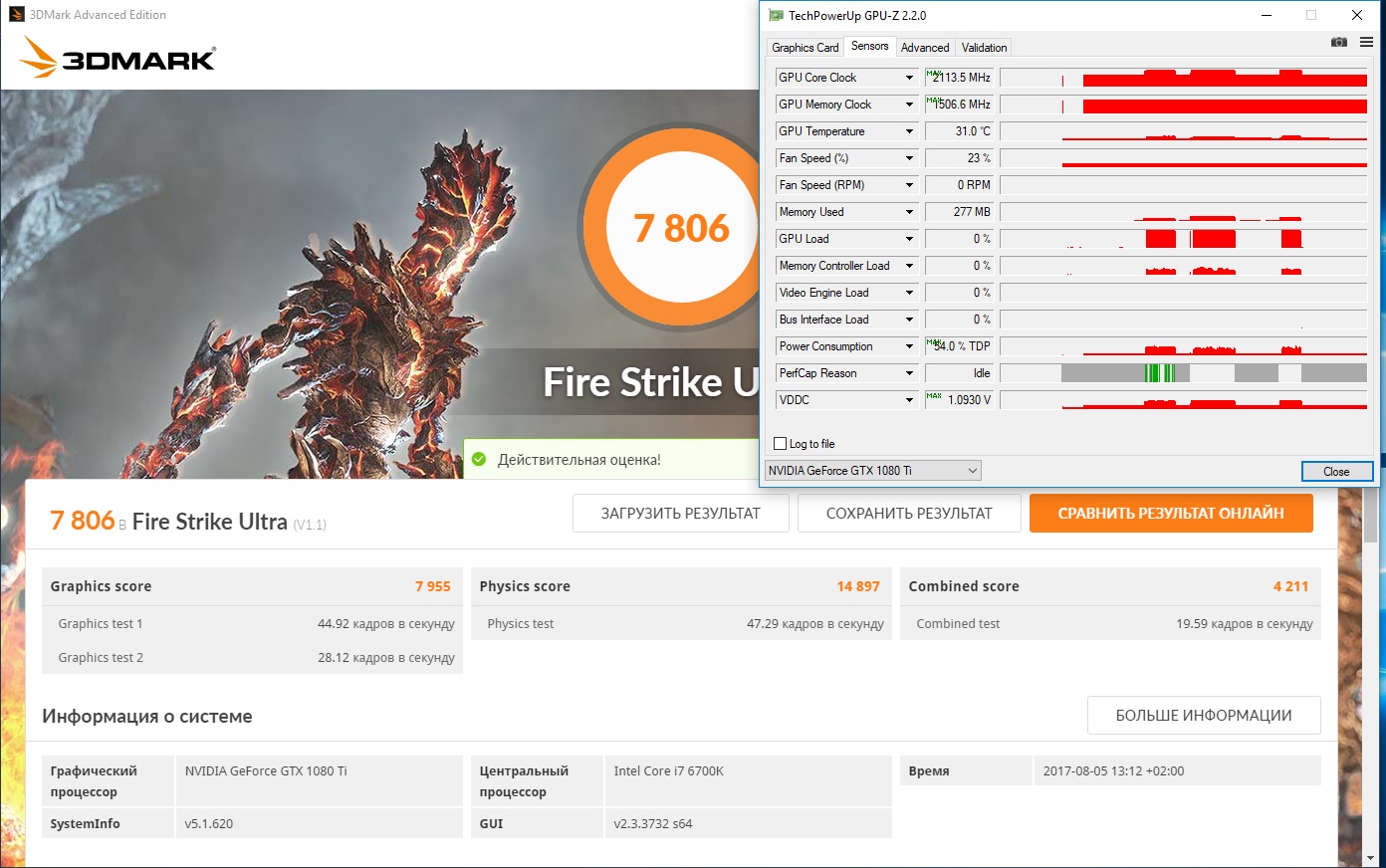Click the GPU Core Clock history graph

click(1184, 78)
